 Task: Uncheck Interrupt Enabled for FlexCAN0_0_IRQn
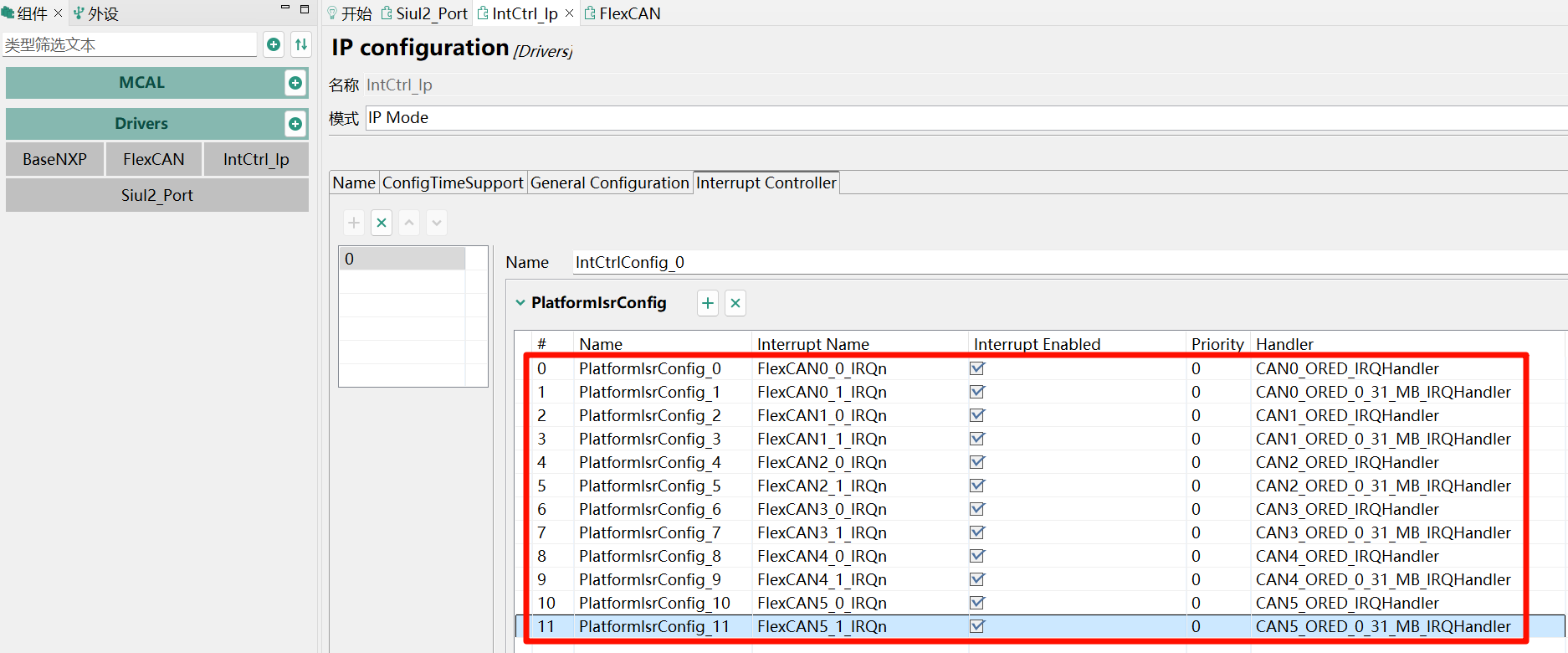[977, 368]
